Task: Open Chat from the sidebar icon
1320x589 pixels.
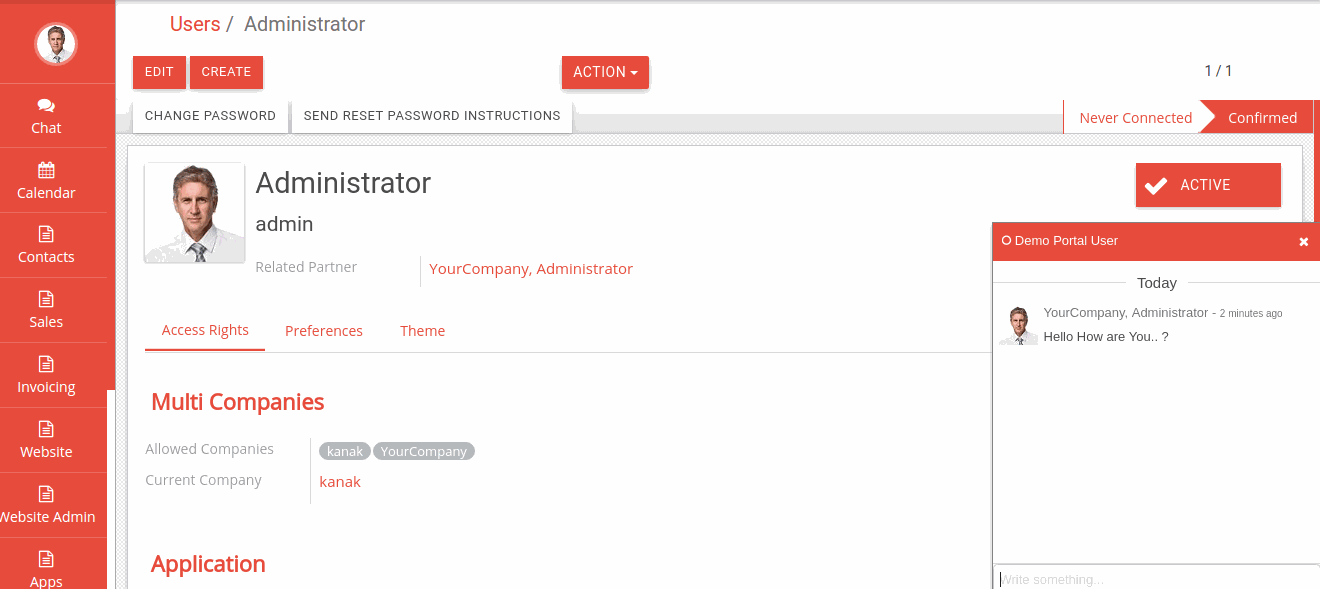Action: 46,105
